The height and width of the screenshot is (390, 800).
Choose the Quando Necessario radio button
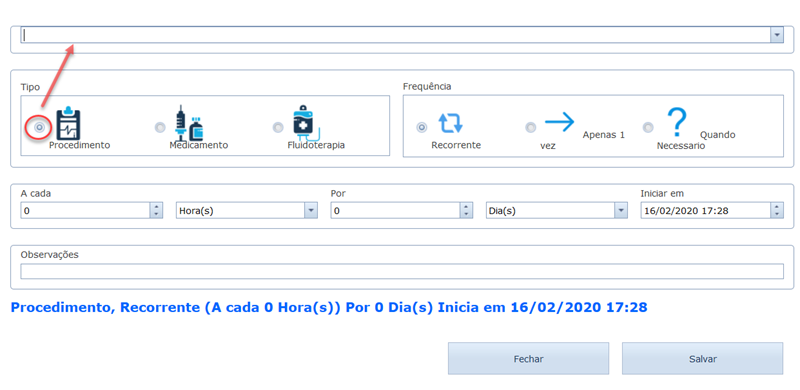(x=648, y=127)
